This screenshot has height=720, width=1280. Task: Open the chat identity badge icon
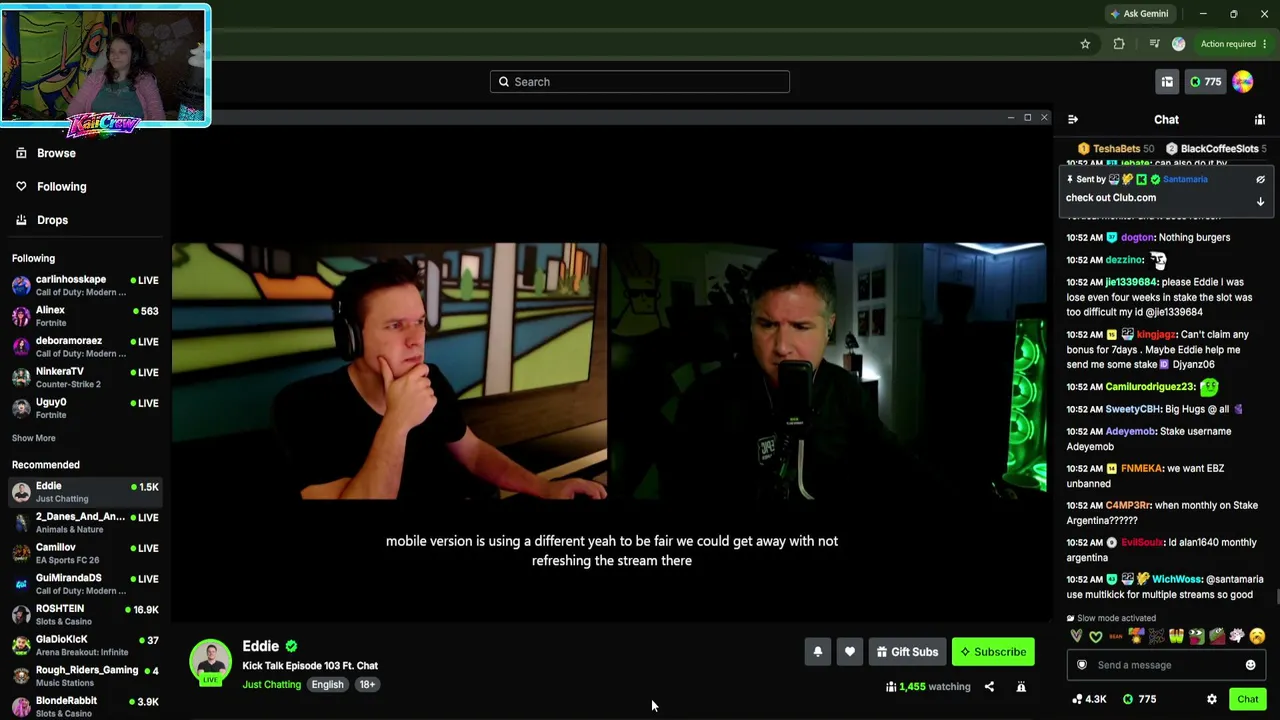point(1081,665)
